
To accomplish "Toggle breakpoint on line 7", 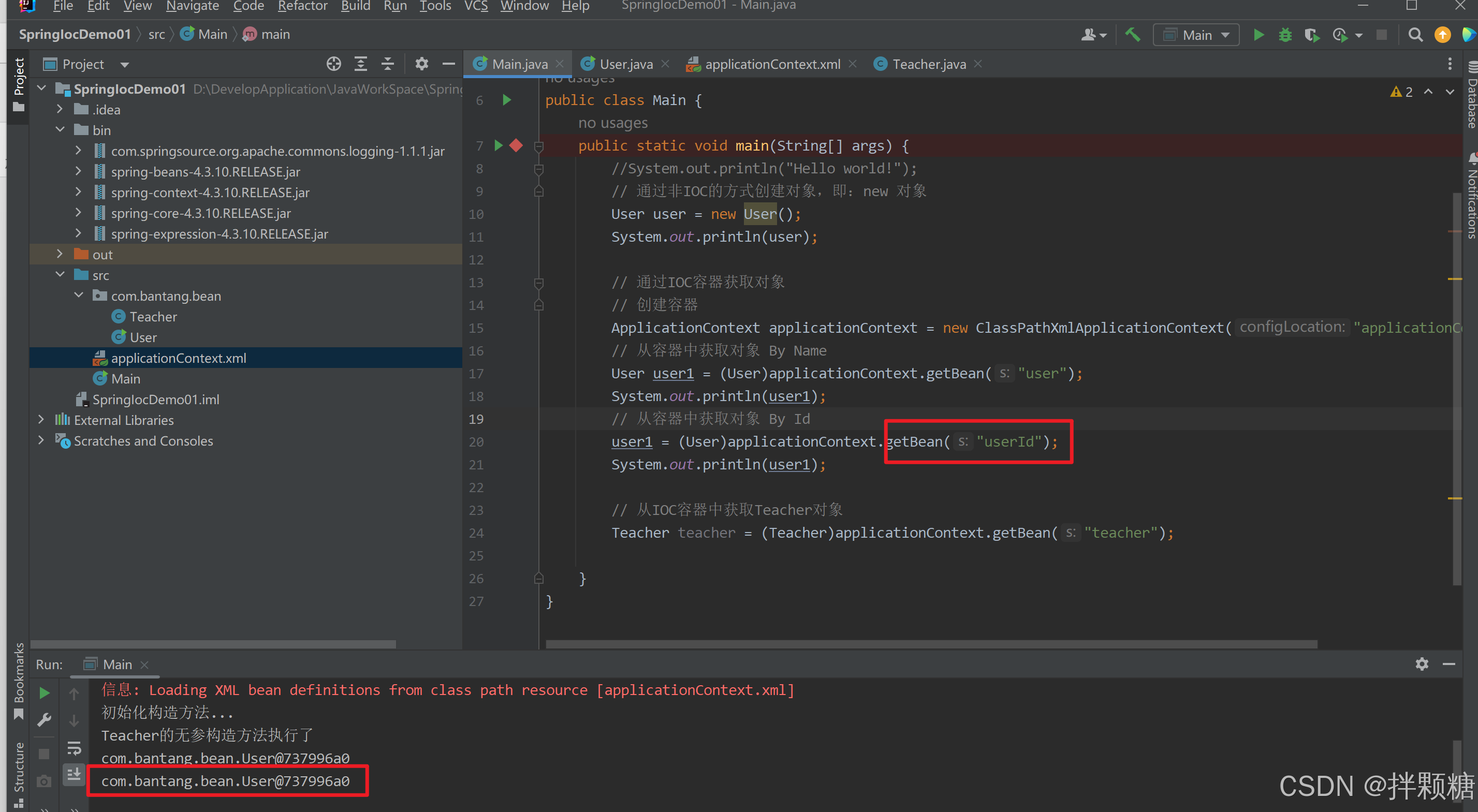I will tap(516, 145).
